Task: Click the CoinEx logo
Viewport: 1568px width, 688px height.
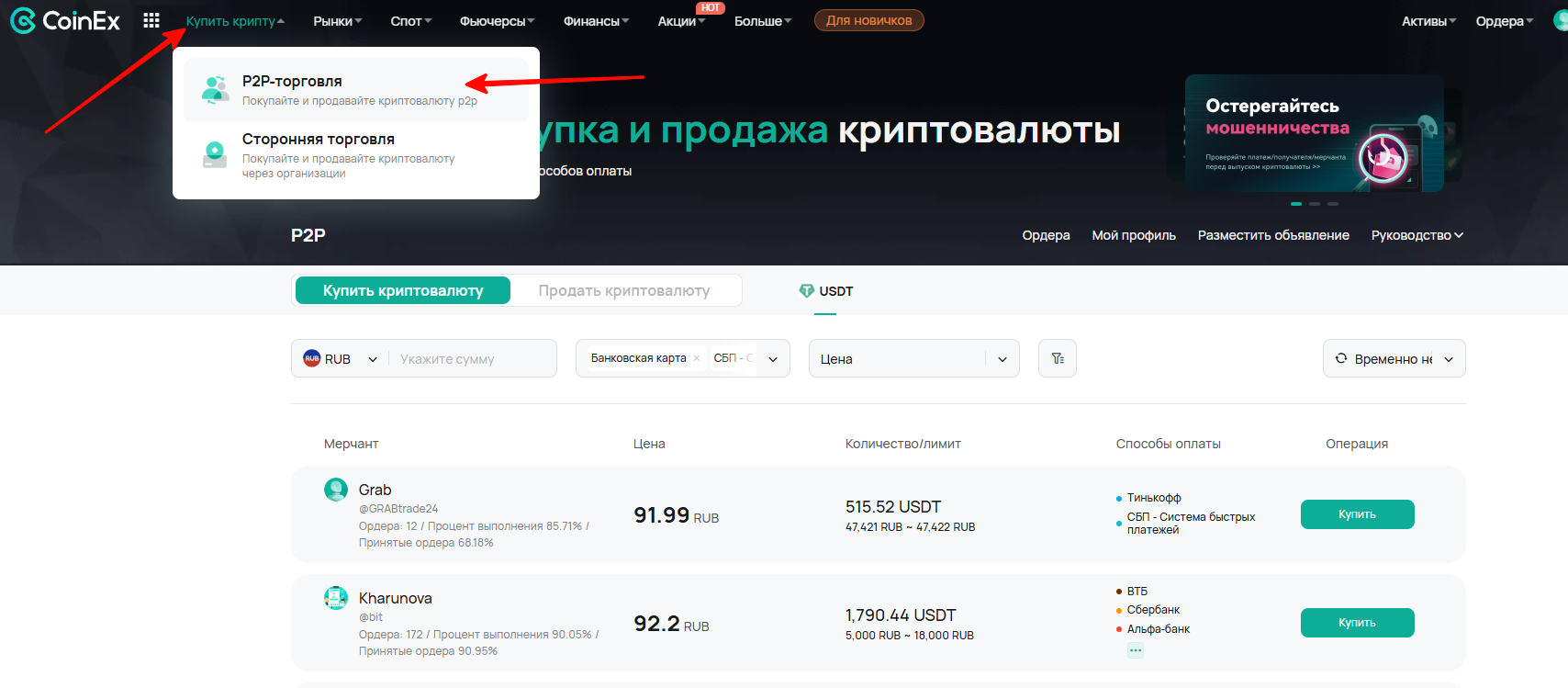Action: pos(64,20)
